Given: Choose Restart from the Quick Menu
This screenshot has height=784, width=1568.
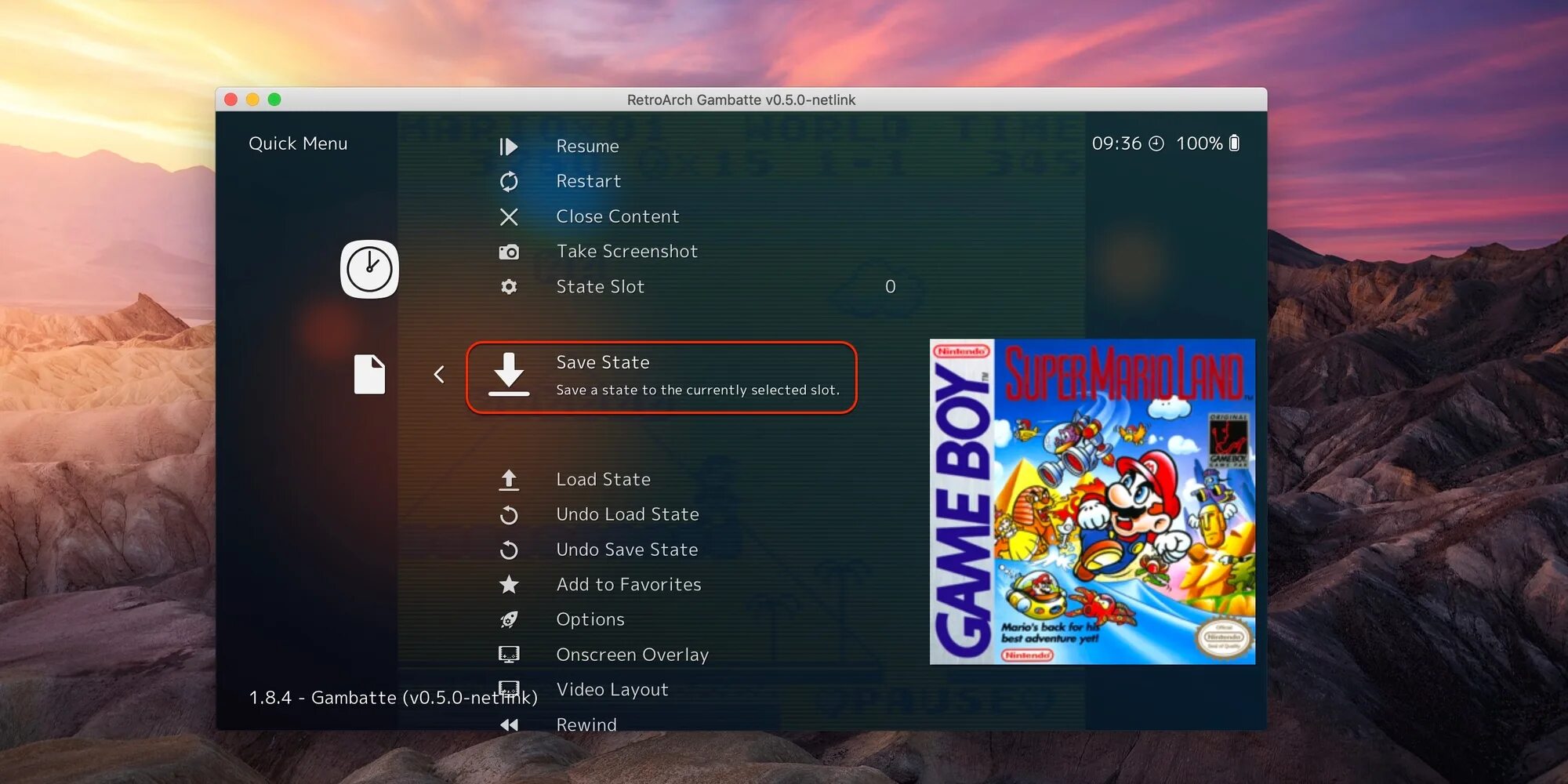Looking at the screenshot, I should click(589, 182).
